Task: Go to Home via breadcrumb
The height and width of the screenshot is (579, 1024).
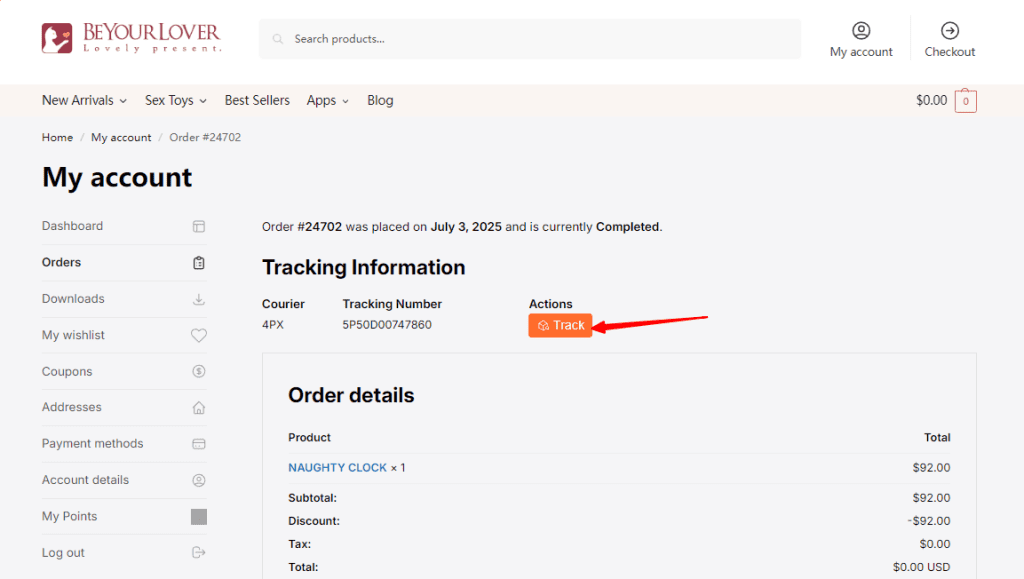Action: 57,138
